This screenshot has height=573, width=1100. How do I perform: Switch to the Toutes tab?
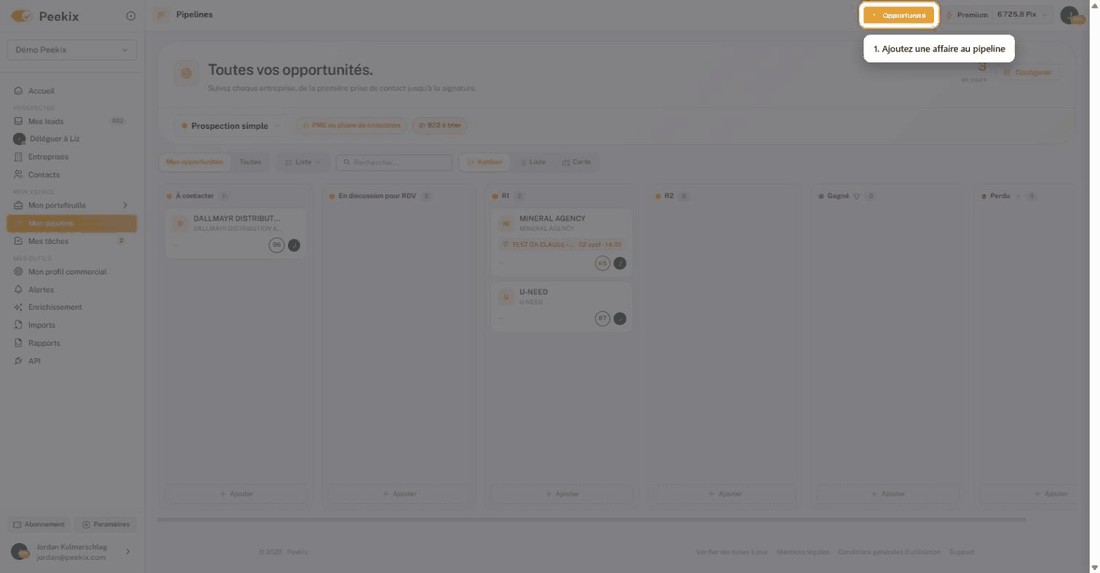coord(250,162)
